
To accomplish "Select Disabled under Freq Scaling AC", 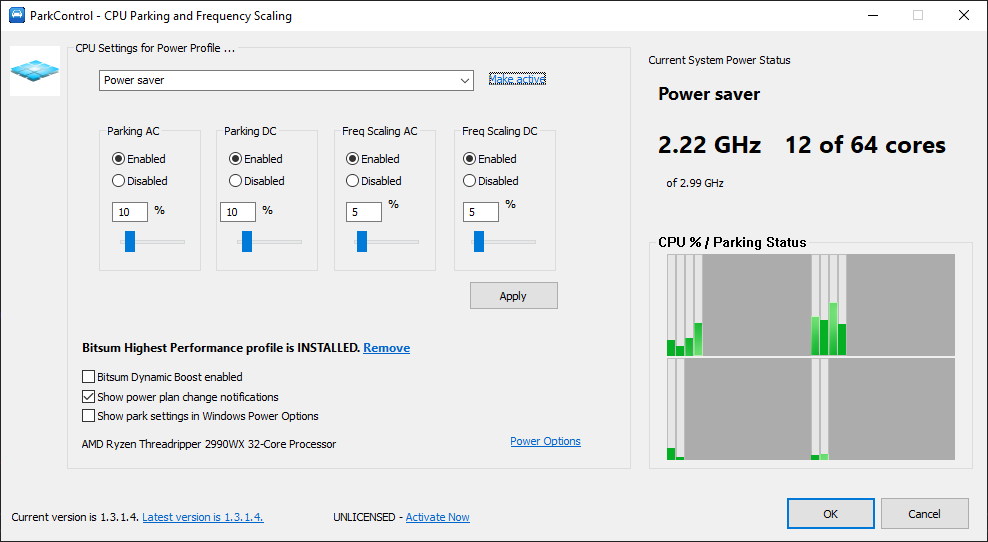I will (353, 181).
